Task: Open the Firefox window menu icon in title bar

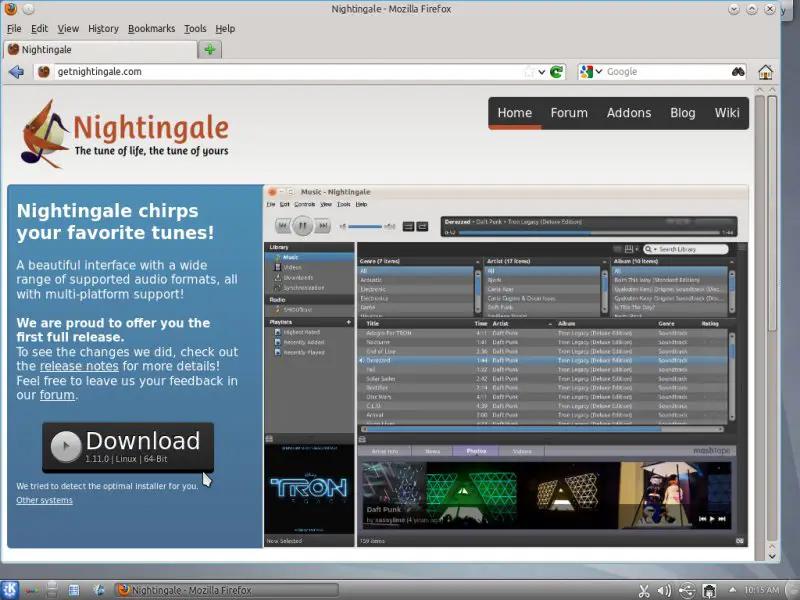Action: pos(10,9)
